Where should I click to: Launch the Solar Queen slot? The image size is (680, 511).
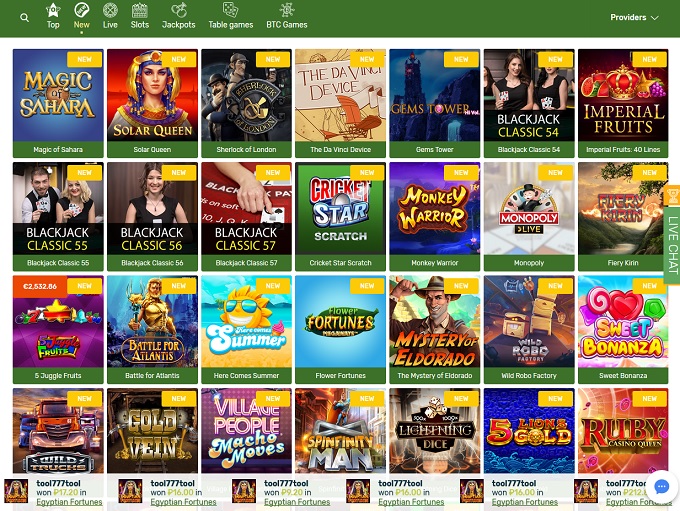click(x=152, y=95)
